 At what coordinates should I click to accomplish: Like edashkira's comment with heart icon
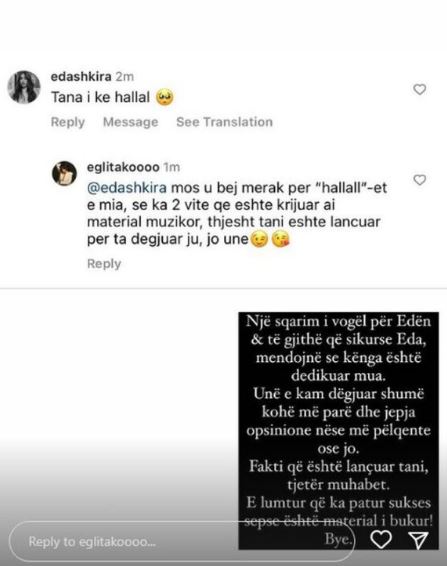click(420, 89)
